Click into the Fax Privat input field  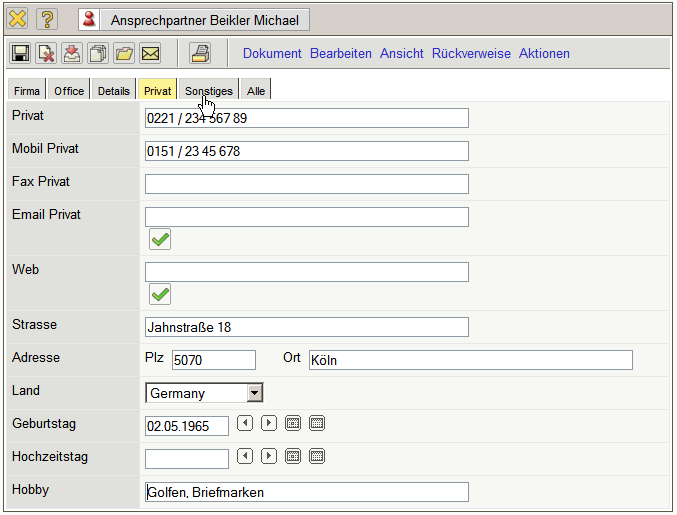(x=306, y=184)
